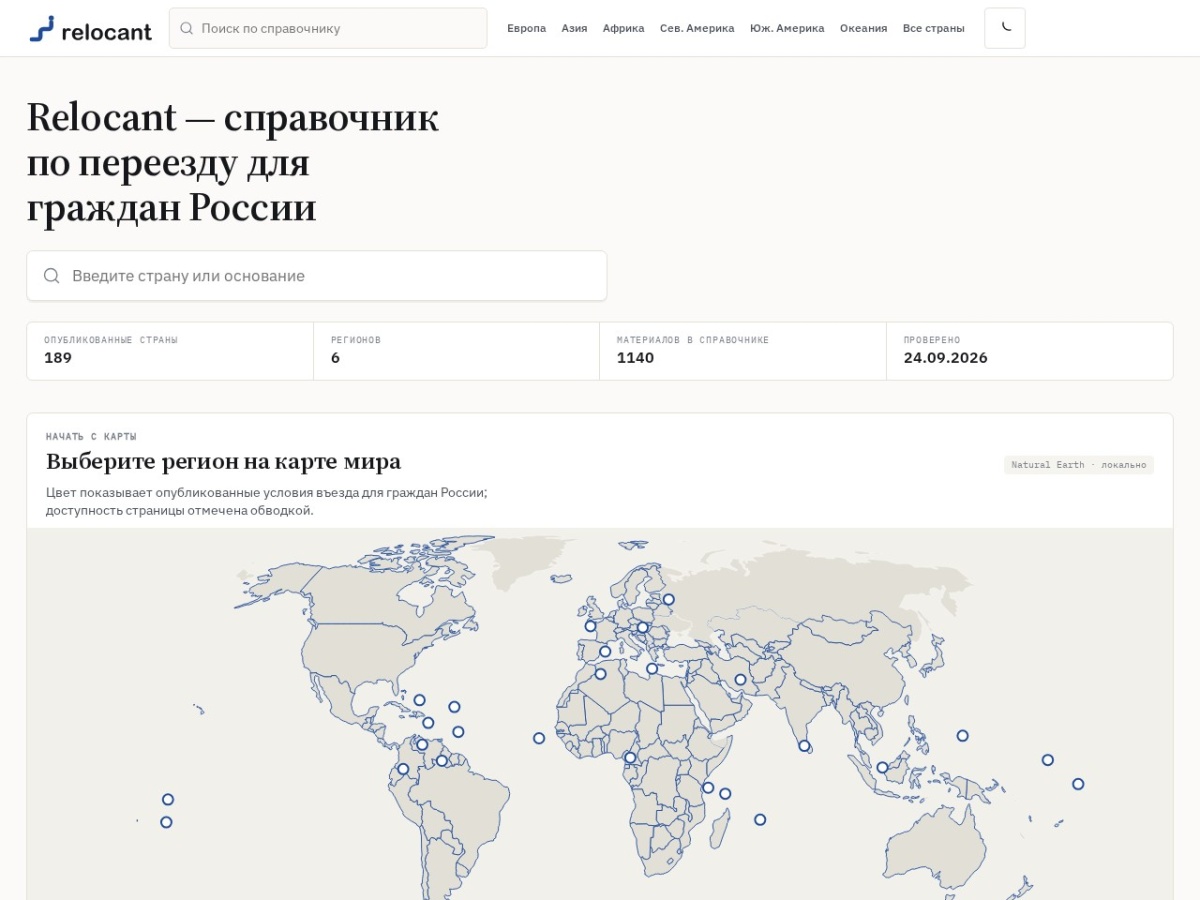
Task: Select Sri Lanka marker south of India
Action: 804,746
